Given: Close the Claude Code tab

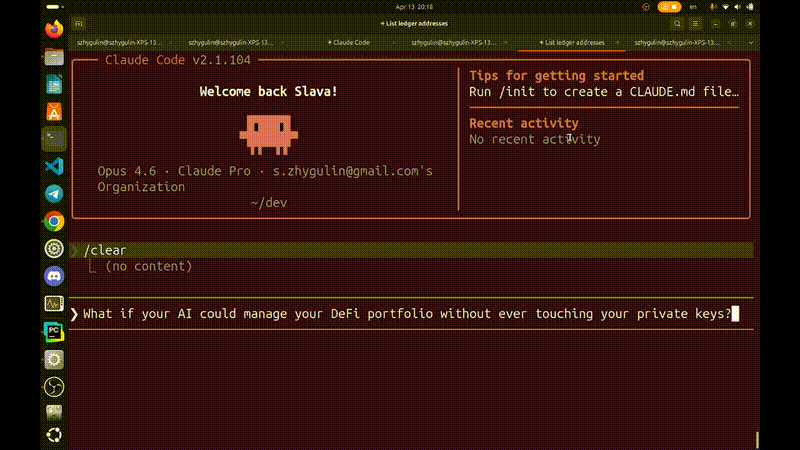Looking at the screenshot, I should point(394,43).
